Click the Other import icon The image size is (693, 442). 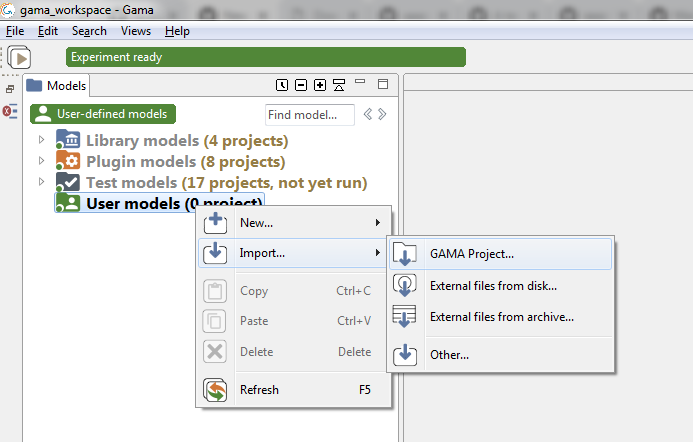[405, 355]
